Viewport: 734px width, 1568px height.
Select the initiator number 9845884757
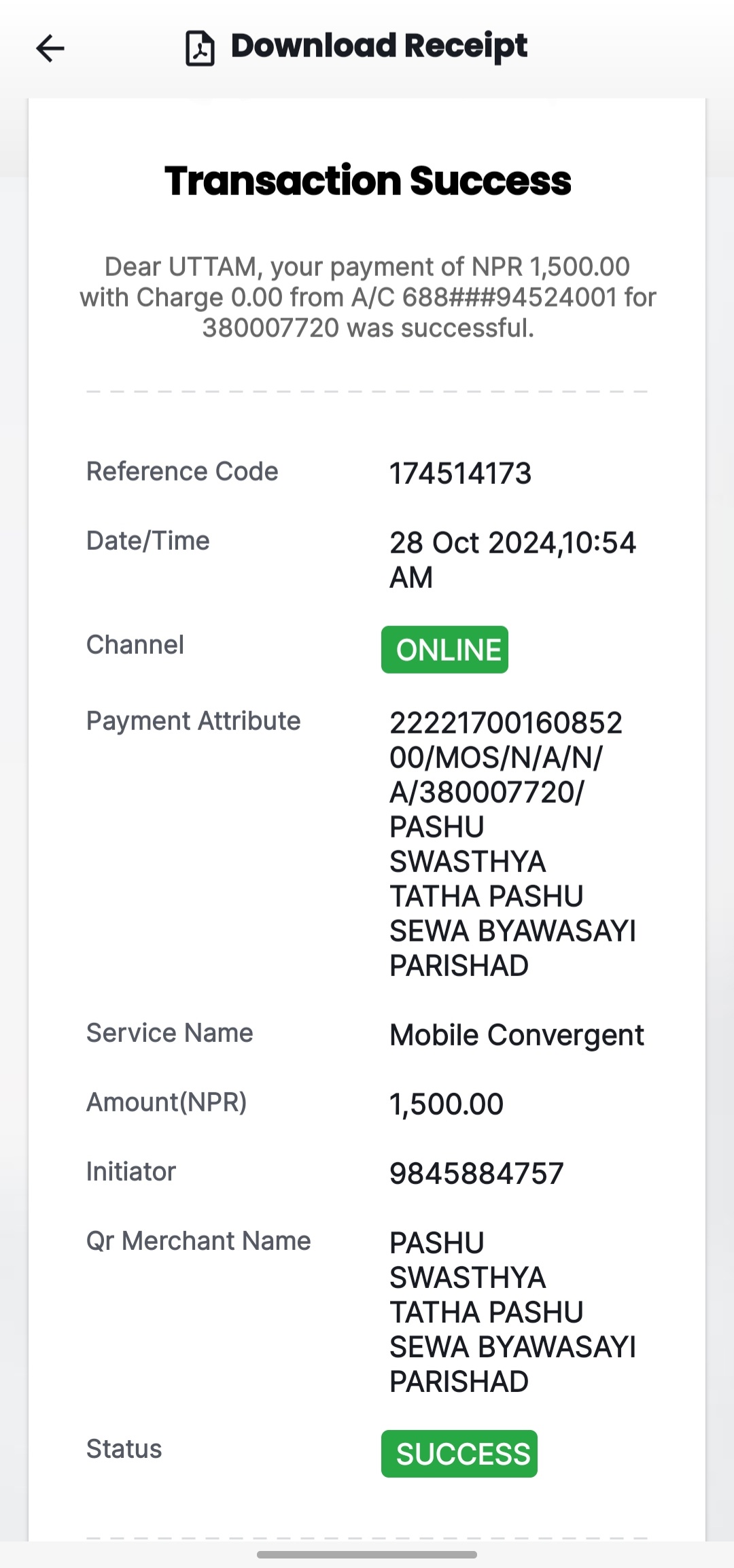[x=476, y=1174]
